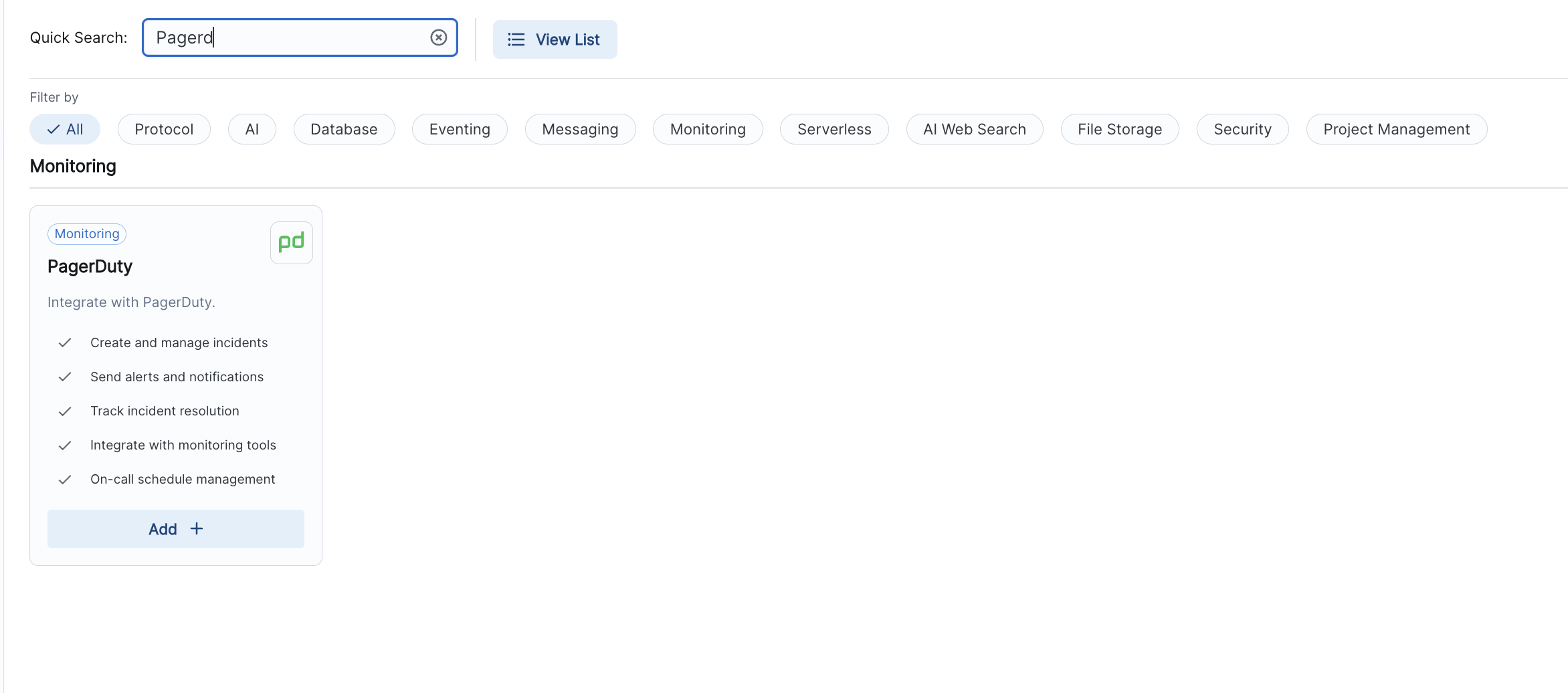Screen dimensions: 1568x693
Task: Filter by Eventing
Action: (x=460, y=129)
